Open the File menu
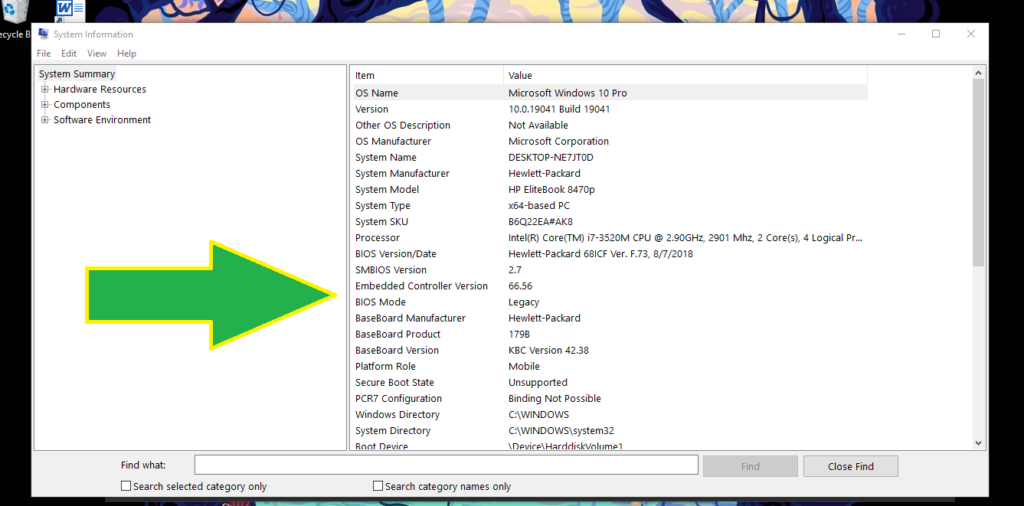The width and height of the screenshot is (1024, 506). [43, 54]
